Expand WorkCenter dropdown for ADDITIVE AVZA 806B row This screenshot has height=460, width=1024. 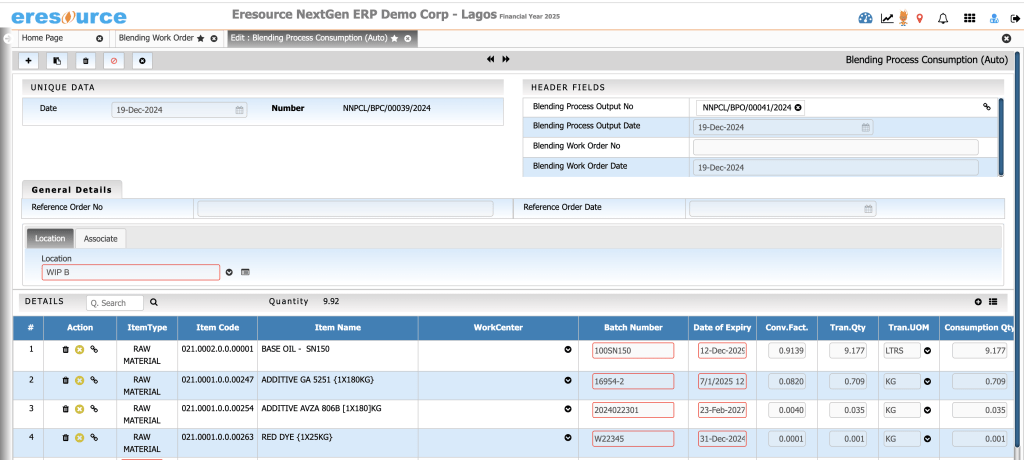pyautogui.click(x=568, y=410)
